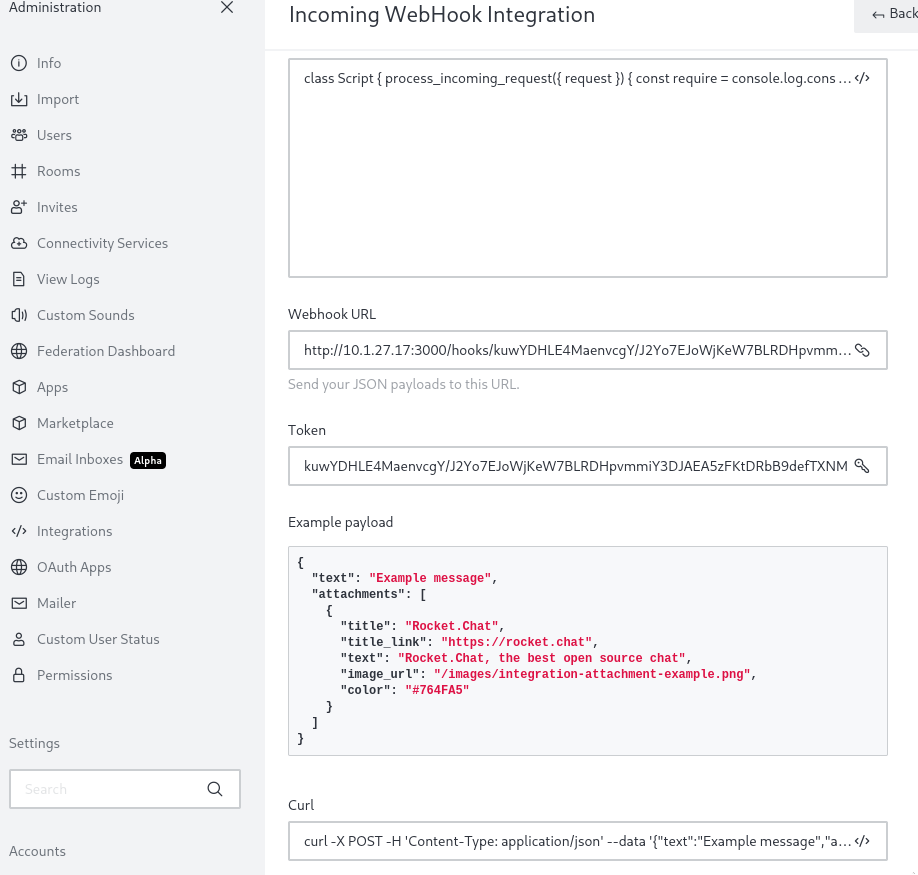This screenshot has width=918, height=875.
Task: Click the Accounts settings section
Action: 37,851
